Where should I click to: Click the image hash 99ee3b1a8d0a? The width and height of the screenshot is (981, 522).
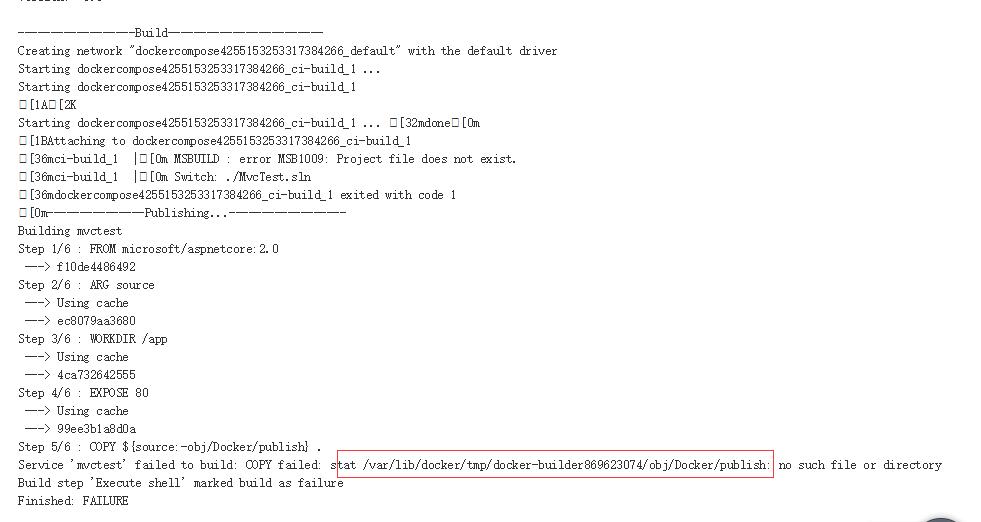[96, 429]
